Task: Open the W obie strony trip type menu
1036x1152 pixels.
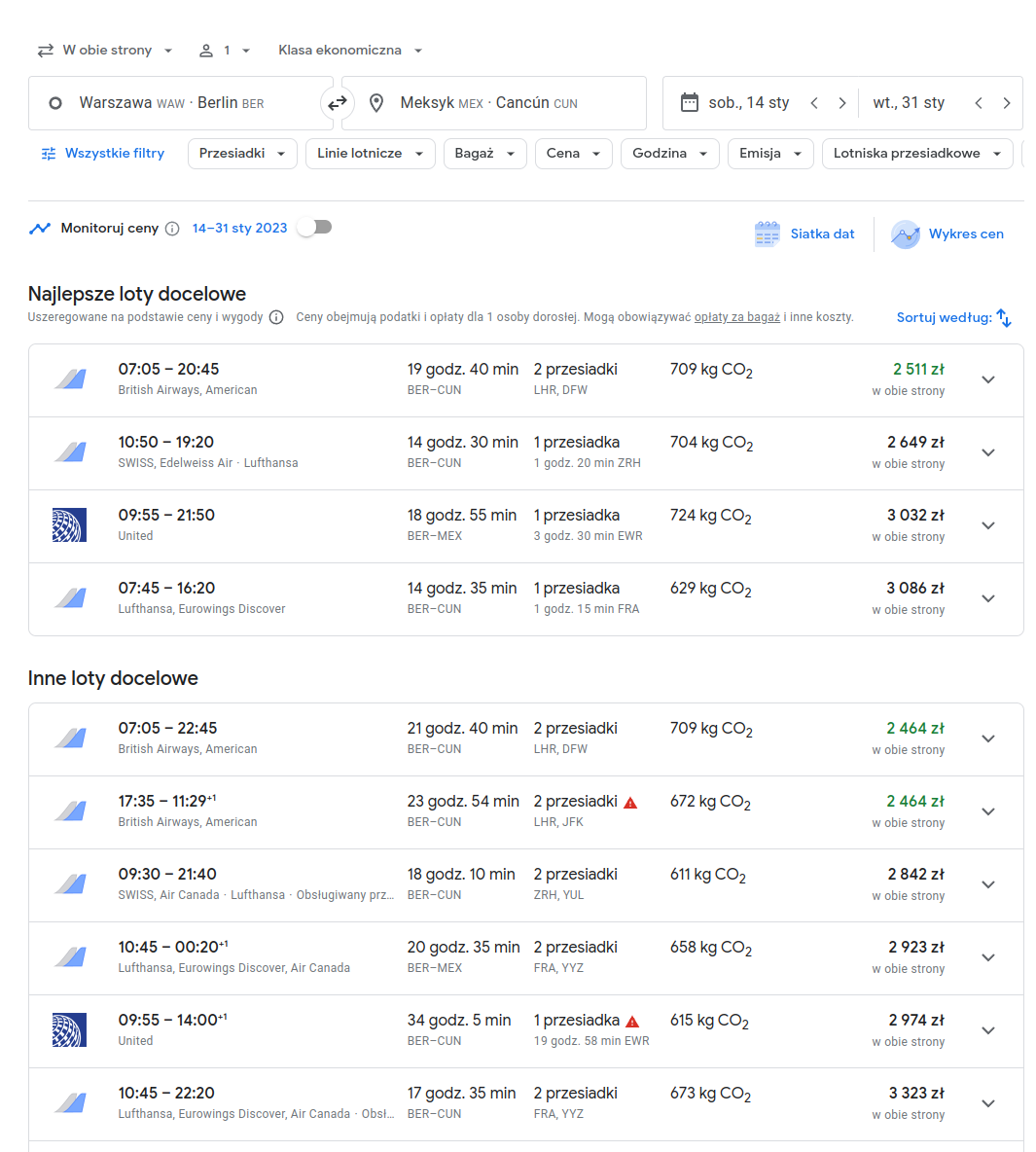Action: click(105, 51)
